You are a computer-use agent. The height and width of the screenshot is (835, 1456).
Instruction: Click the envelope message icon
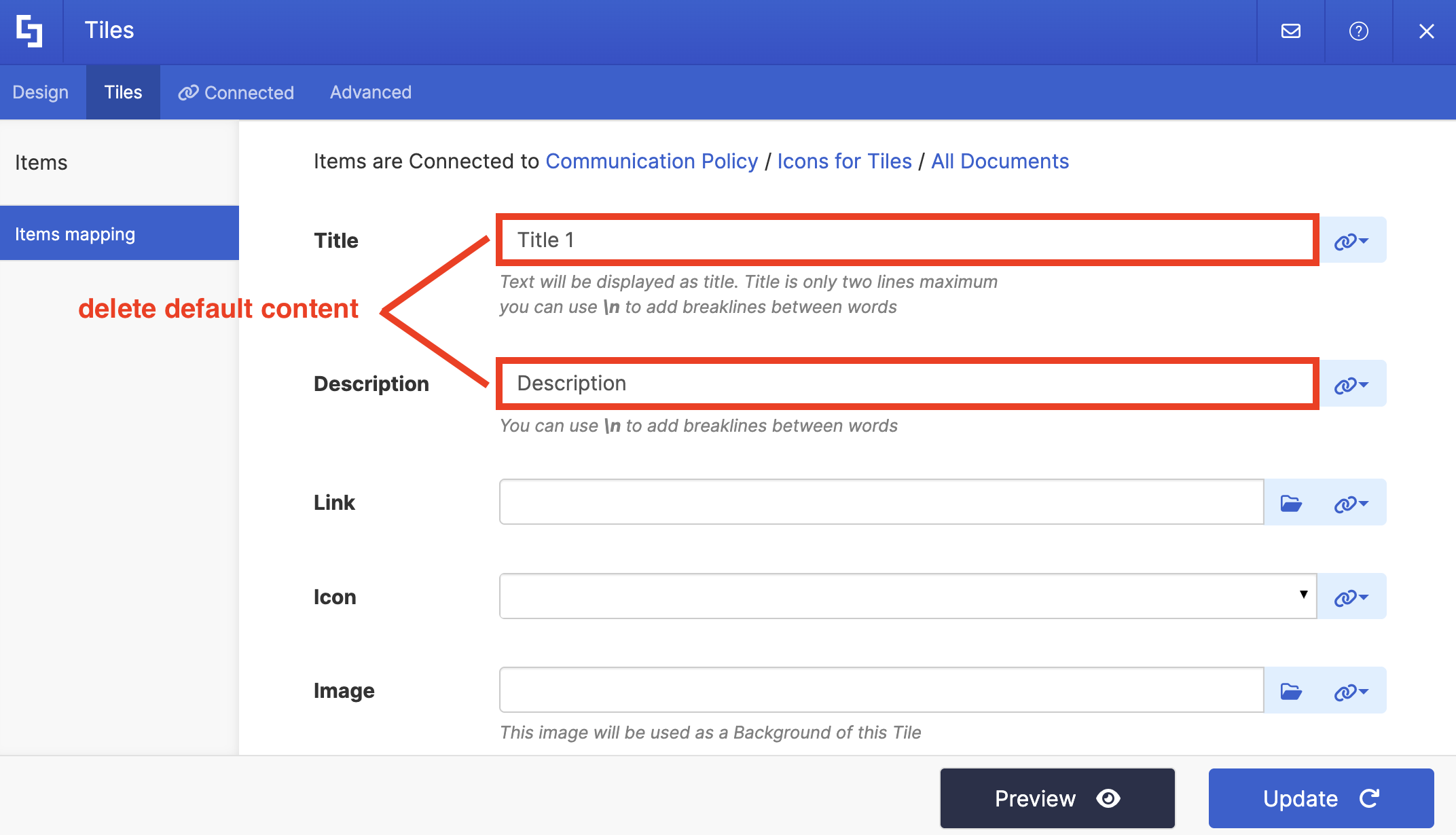point(1290,31)
